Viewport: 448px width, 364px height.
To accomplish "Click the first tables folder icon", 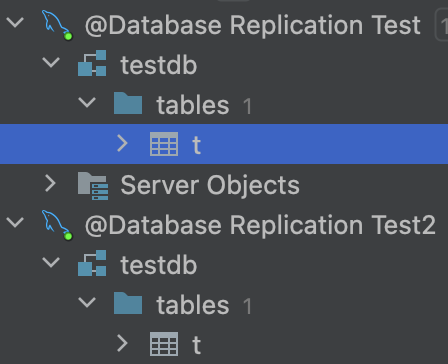I will click(x=128, y=103).
